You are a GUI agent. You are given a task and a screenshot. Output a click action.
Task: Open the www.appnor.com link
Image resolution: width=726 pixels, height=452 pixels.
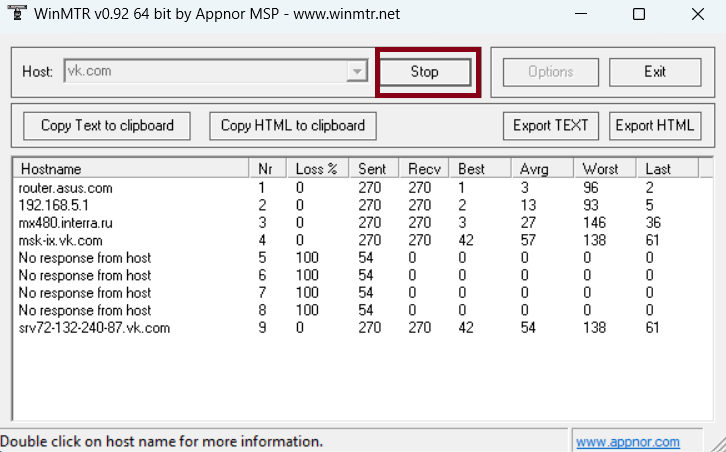[x=627, y=442]
